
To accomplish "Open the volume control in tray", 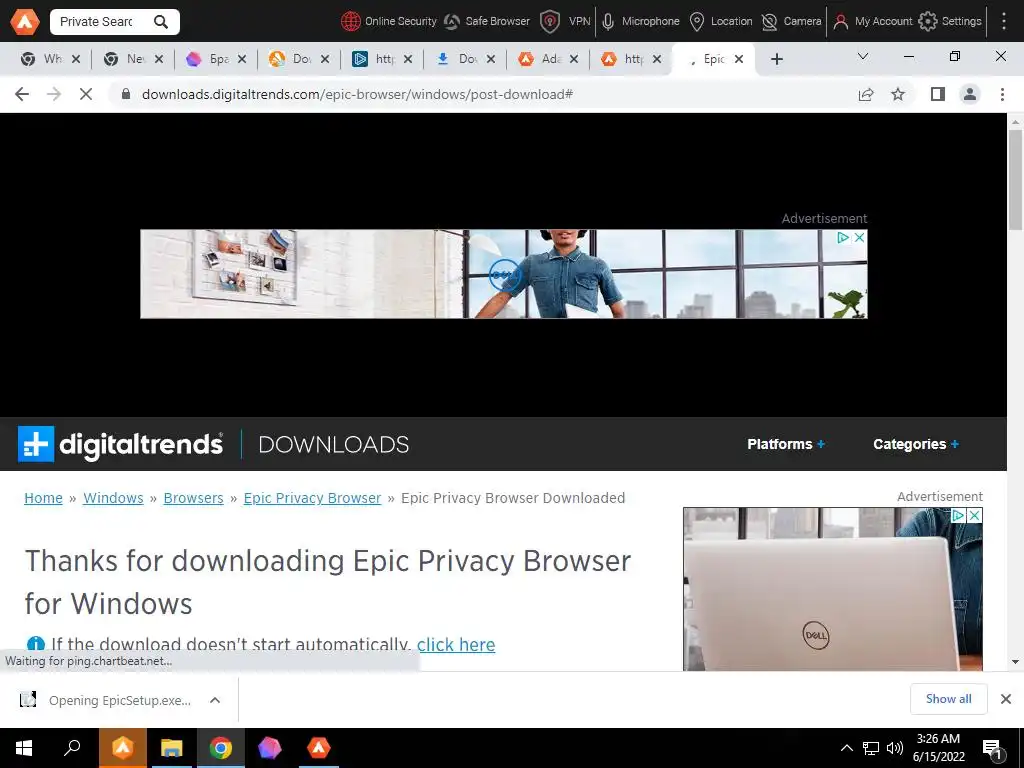I will [x=895, y=748].
